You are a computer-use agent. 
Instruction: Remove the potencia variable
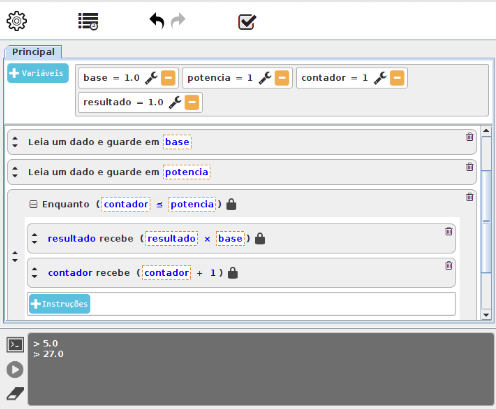click(x=282, y=78)
